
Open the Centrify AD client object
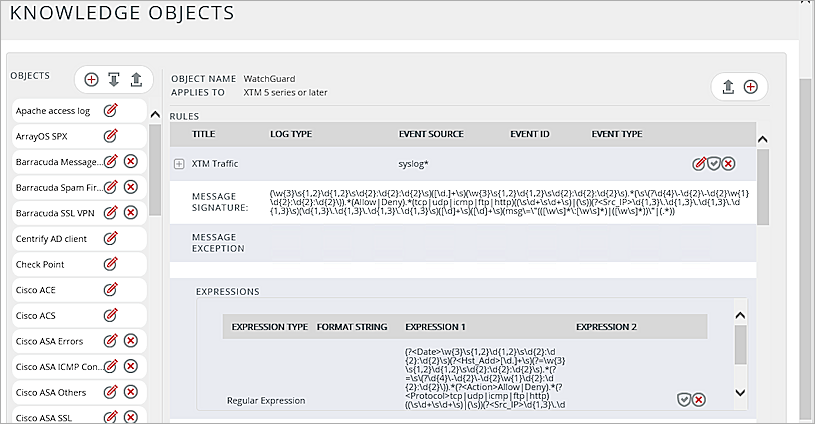51,238
